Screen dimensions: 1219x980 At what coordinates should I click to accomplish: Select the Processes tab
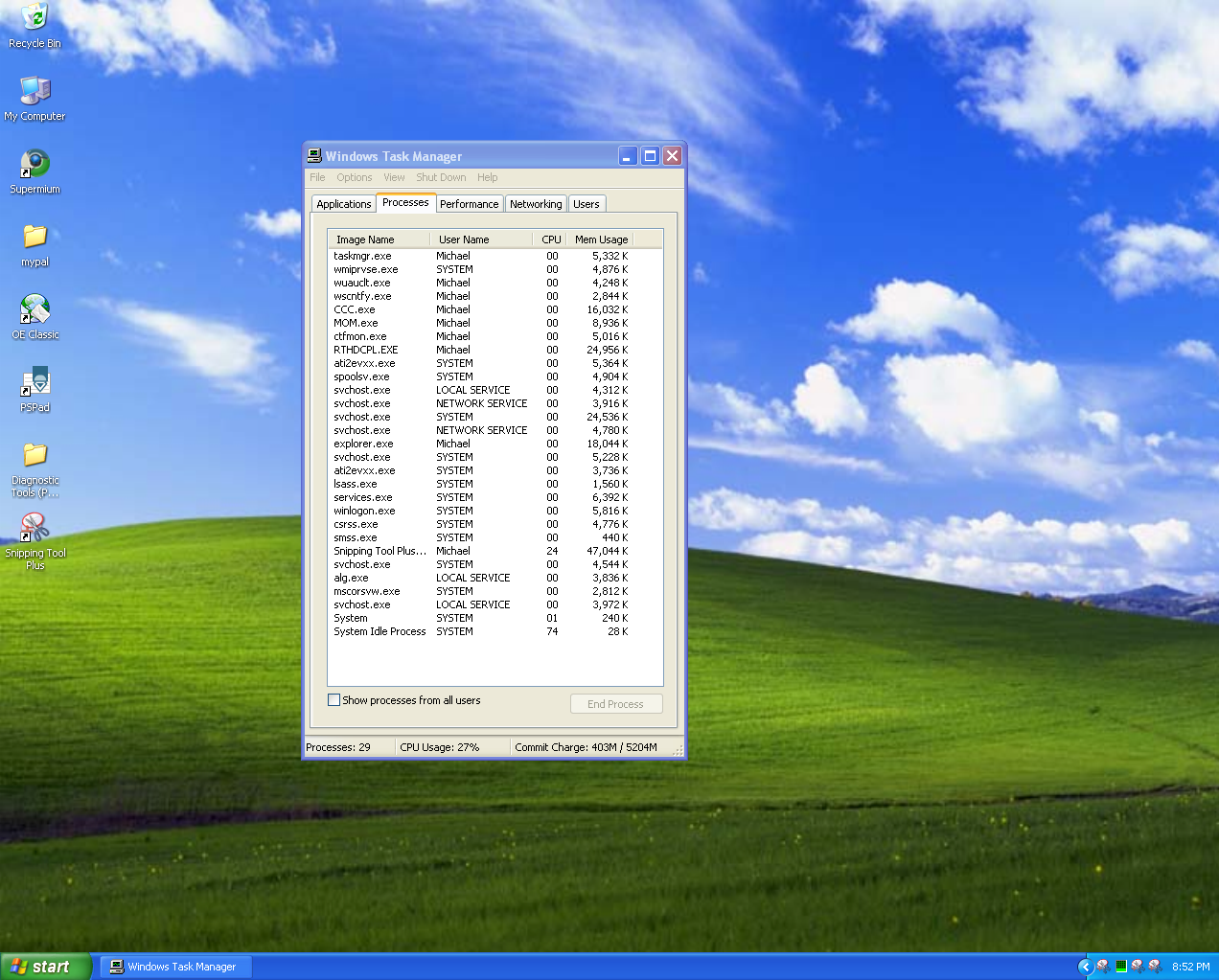tap(405, 202)
